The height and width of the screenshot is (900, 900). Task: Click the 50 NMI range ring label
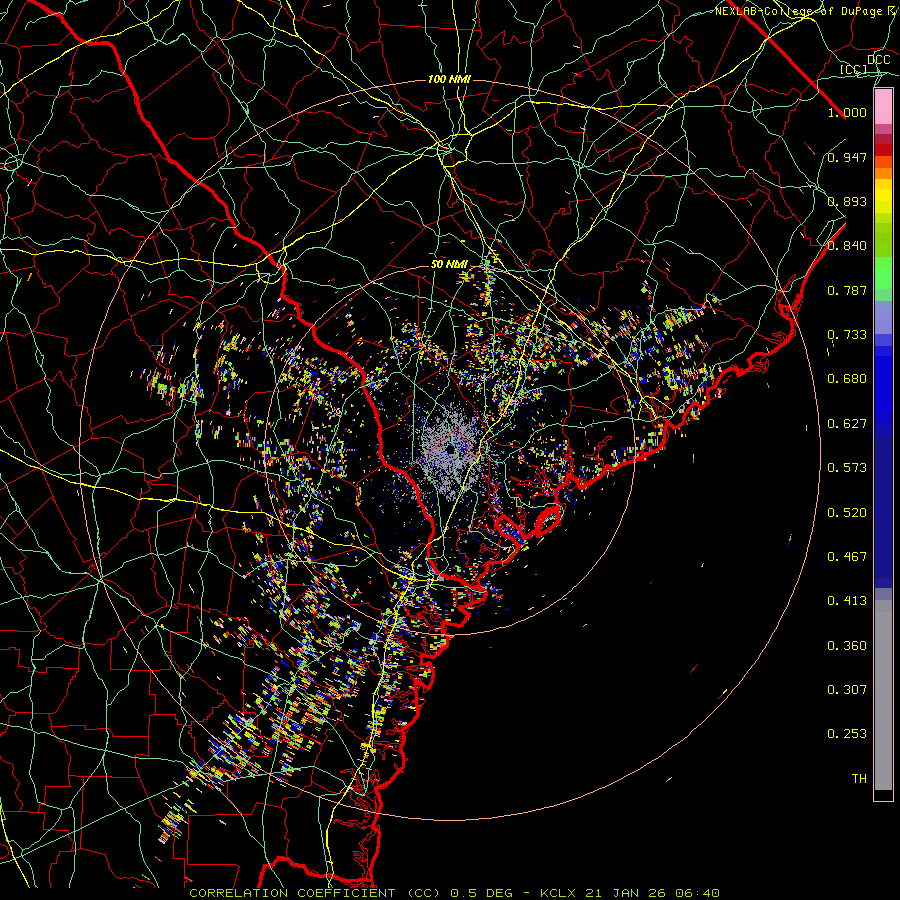click(x=449, y=264)
